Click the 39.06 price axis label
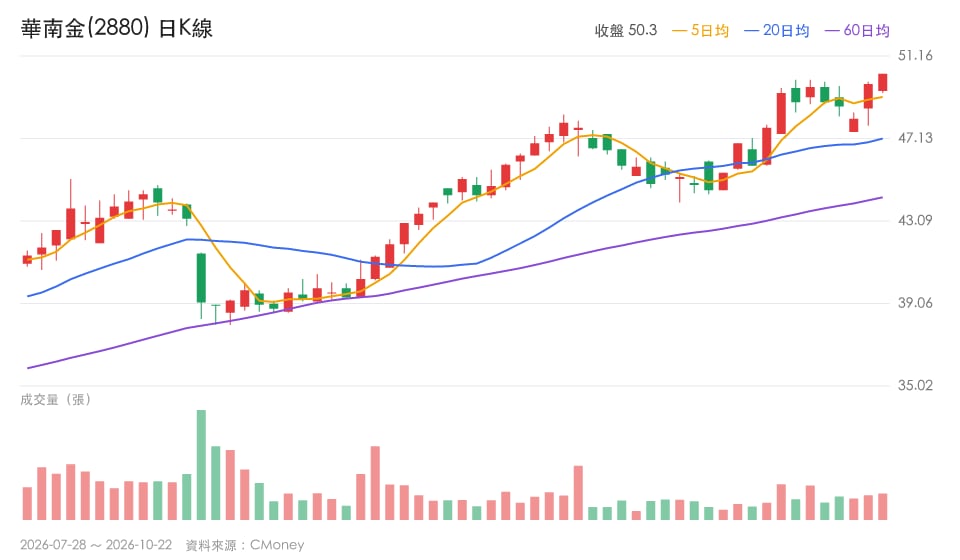Screen dimensions: 960x560 (915, 303)
